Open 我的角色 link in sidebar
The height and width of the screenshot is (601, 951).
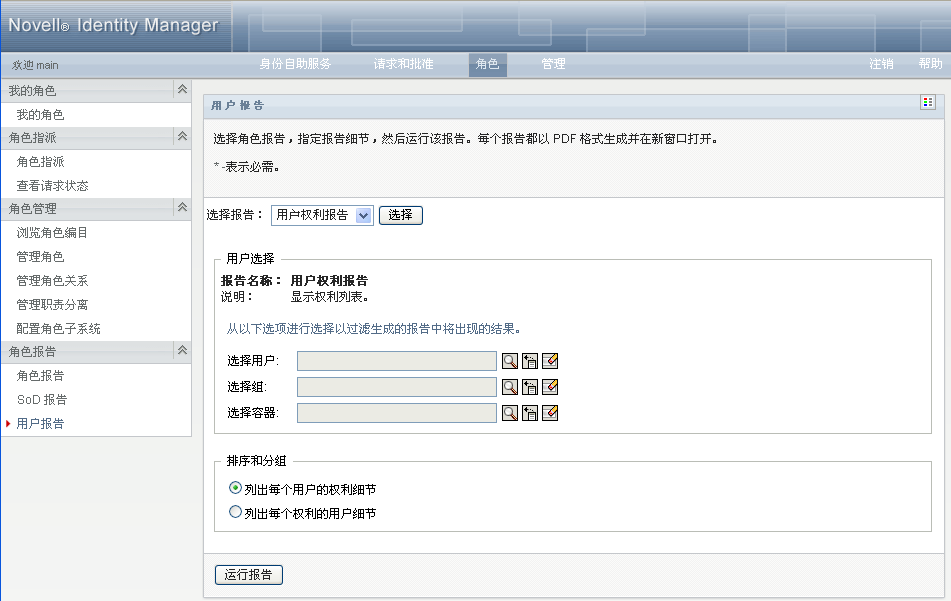pos(40,115)
